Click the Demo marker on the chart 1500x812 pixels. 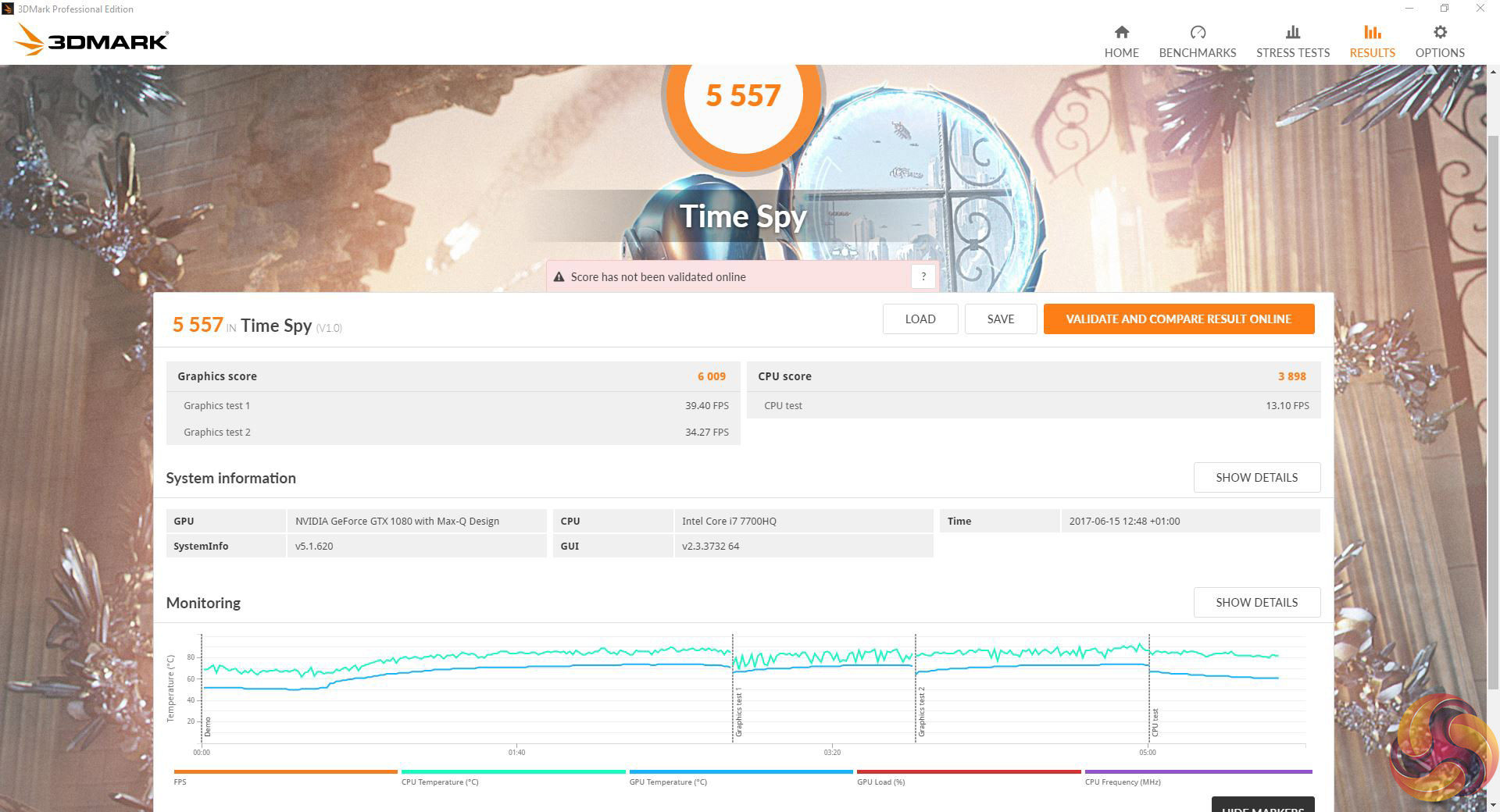point(208,727)
